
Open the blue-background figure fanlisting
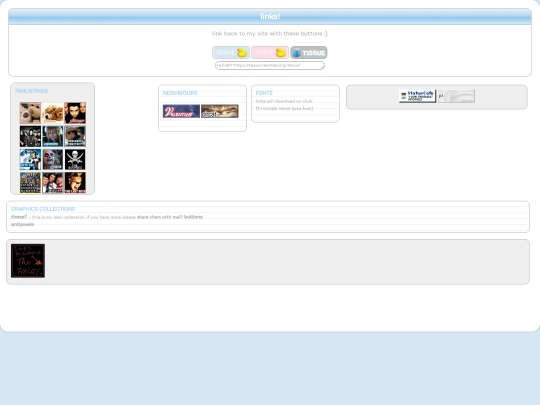(30, 159)
